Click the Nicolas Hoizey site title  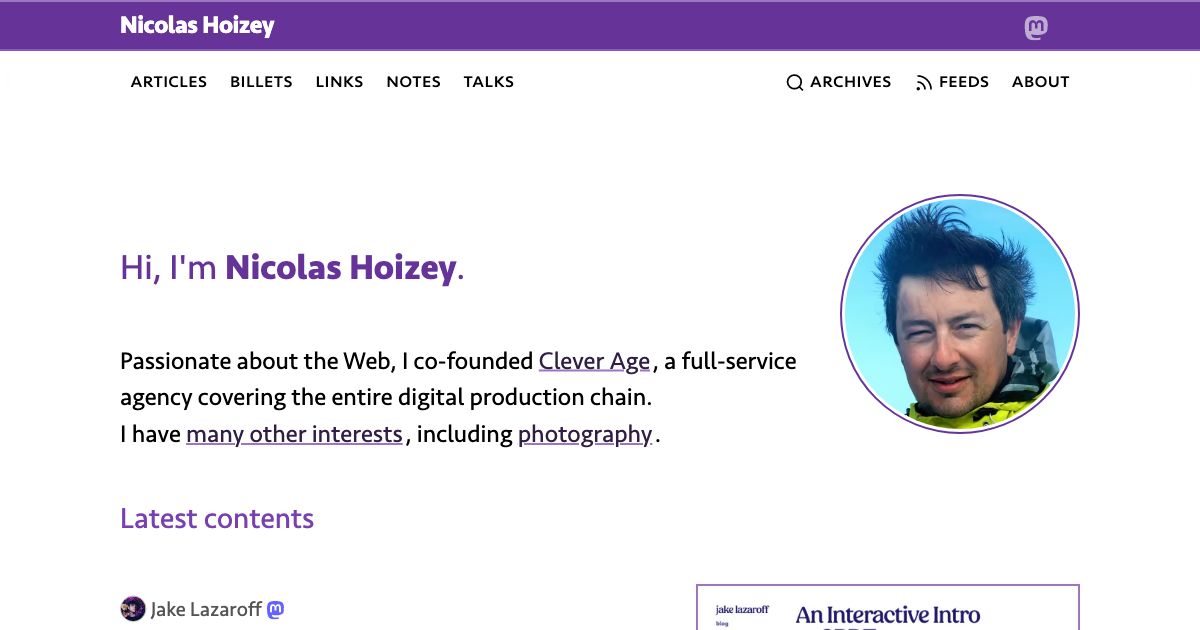(196, 26)
